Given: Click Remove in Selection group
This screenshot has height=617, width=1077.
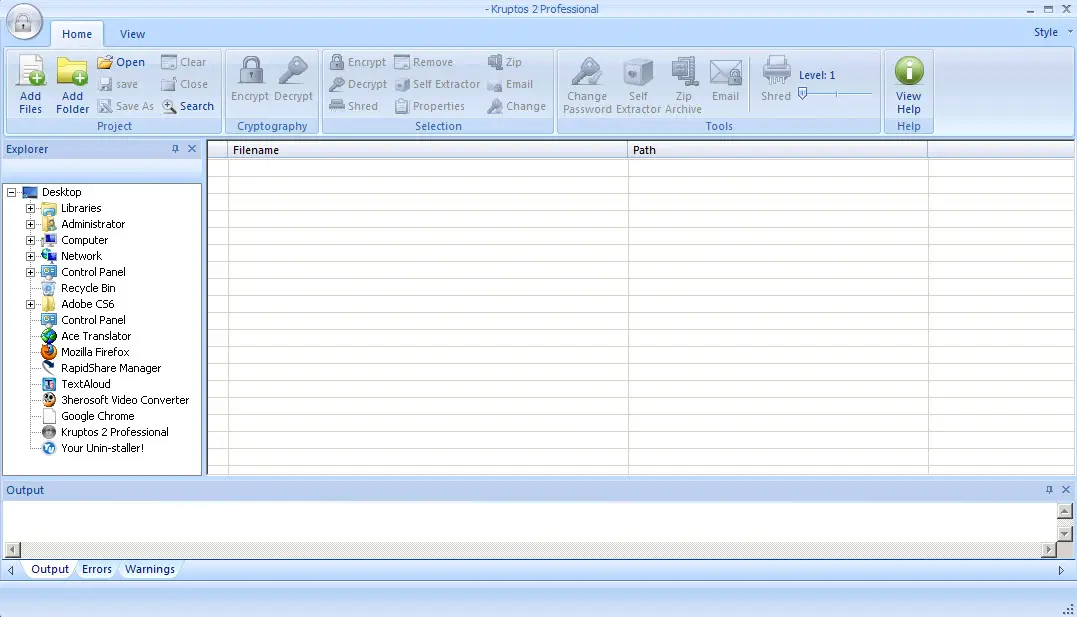Looking at the screenshot, I should pos(423,62).
